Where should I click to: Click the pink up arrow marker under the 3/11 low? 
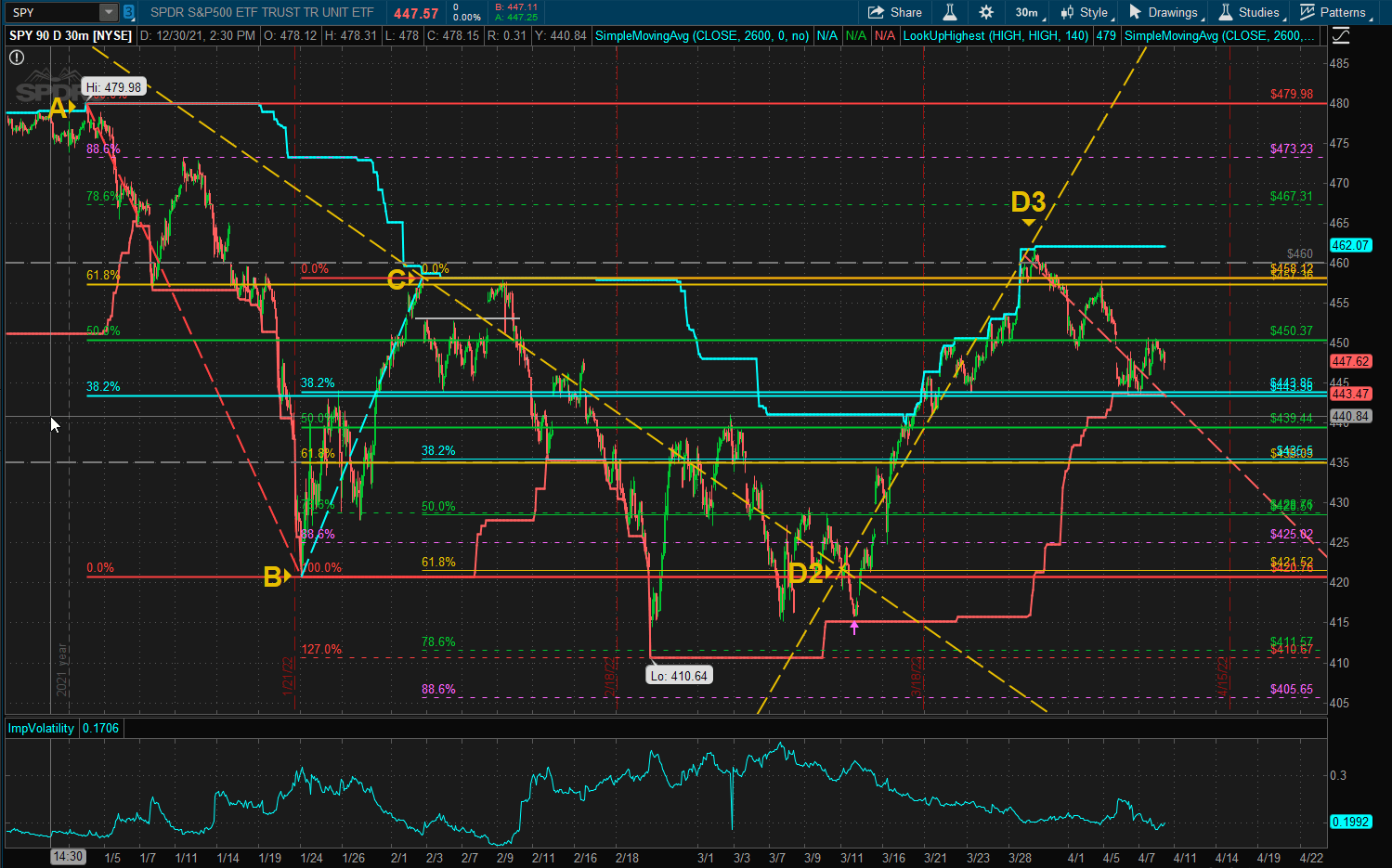[854, 628]
